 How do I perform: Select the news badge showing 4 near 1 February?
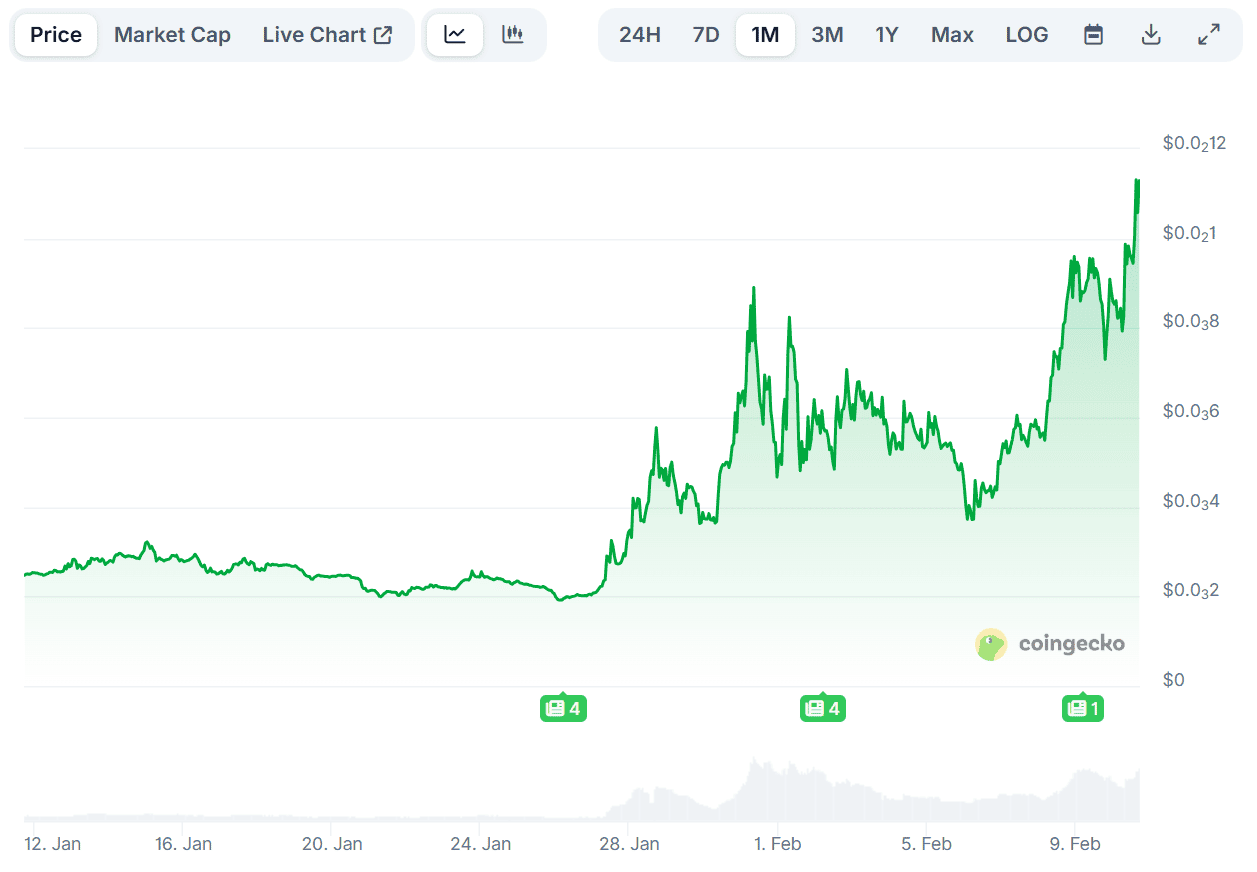(823, 708)
